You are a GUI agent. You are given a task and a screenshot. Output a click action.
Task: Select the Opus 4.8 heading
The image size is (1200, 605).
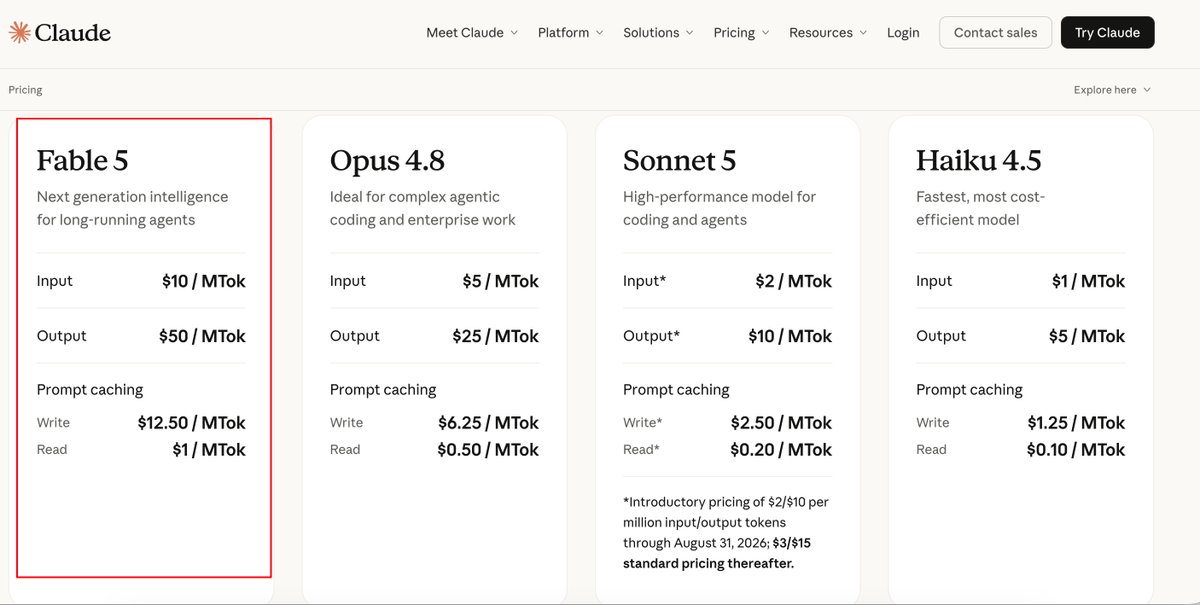[x=387, y=160]
